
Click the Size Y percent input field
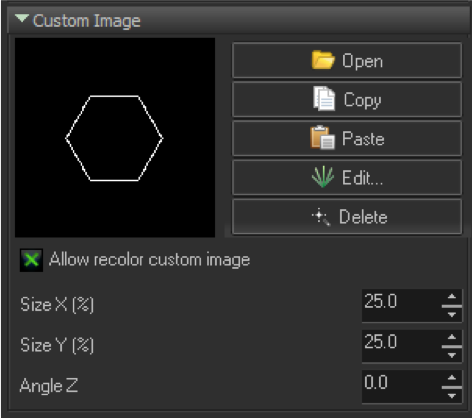[402, 346]
